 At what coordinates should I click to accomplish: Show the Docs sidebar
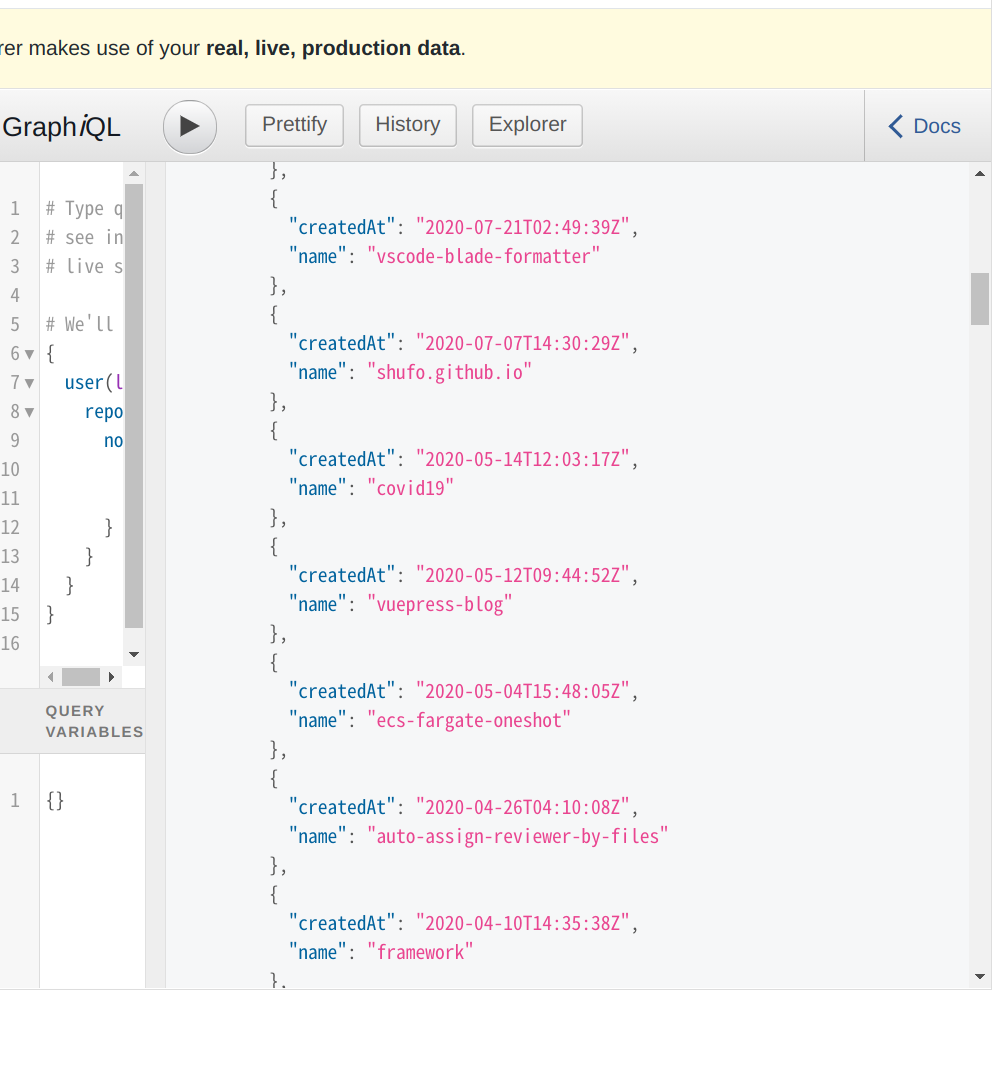[x=925, y=126]
